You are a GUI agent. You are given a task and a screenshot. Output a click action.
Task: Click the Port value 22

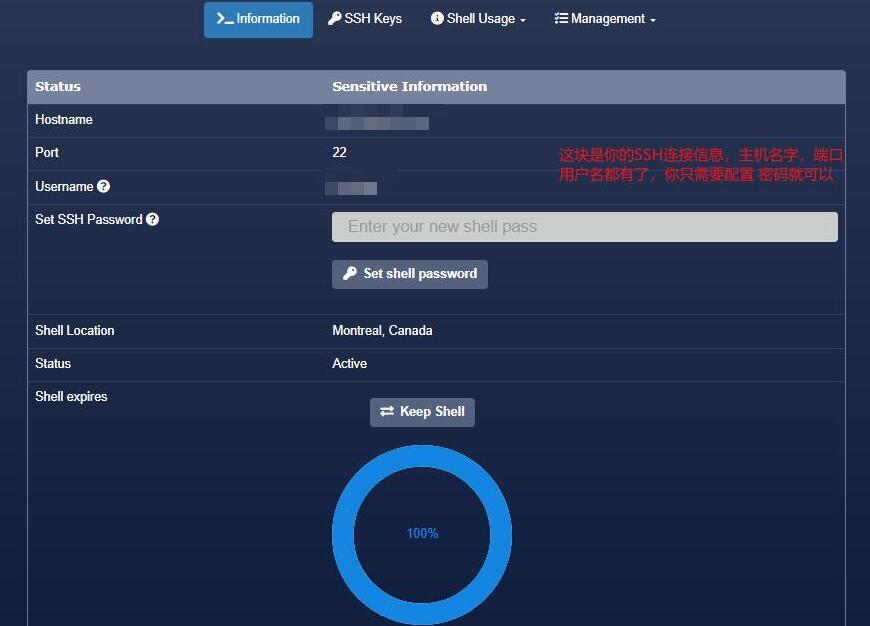[340, 153]
